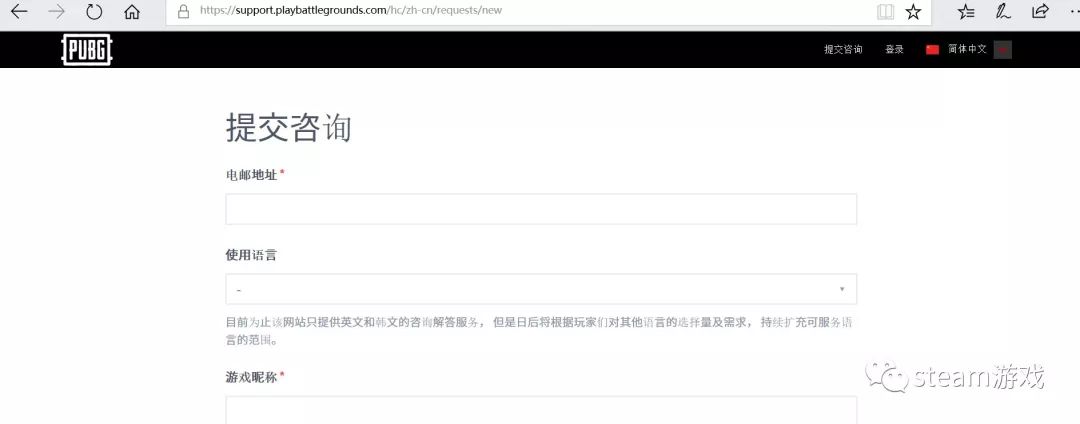Expand the 使用语言 dropdown field
The image size is (1080, 424).
[x=541, y=289]
